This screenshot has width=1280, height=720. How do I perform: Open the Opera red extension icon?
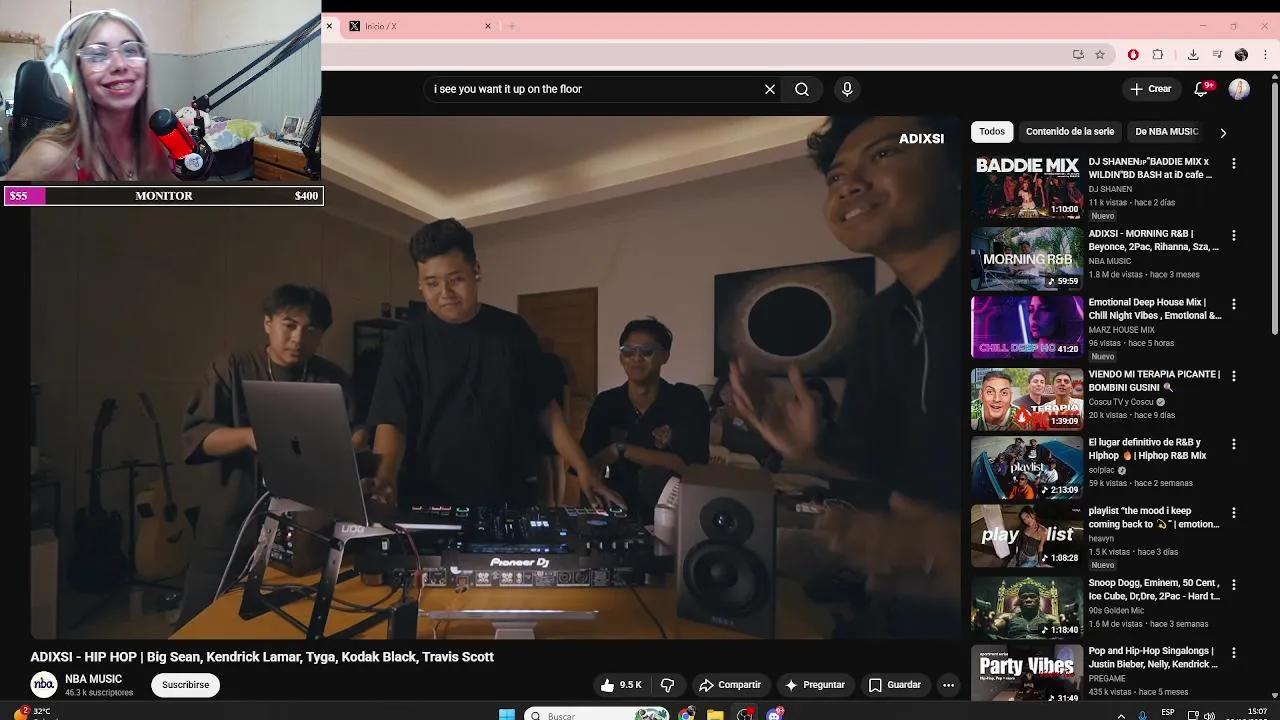pos(1133,55)
